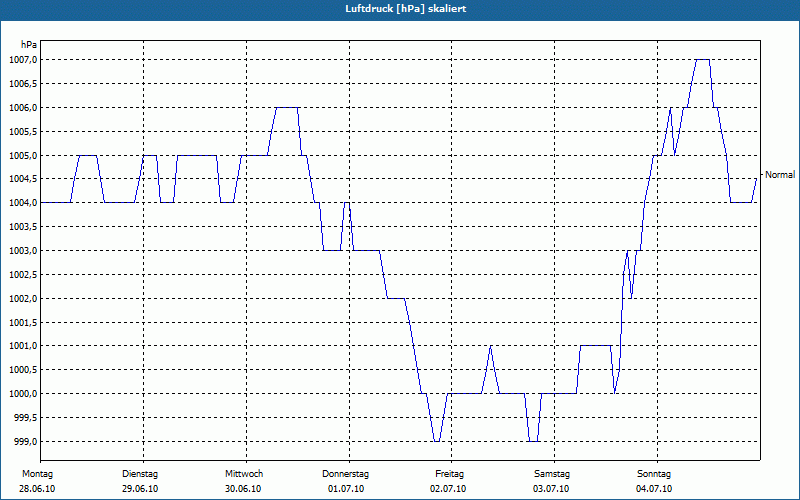
Task: Click the date 30.06.10
Action: [x=243, y=489]
